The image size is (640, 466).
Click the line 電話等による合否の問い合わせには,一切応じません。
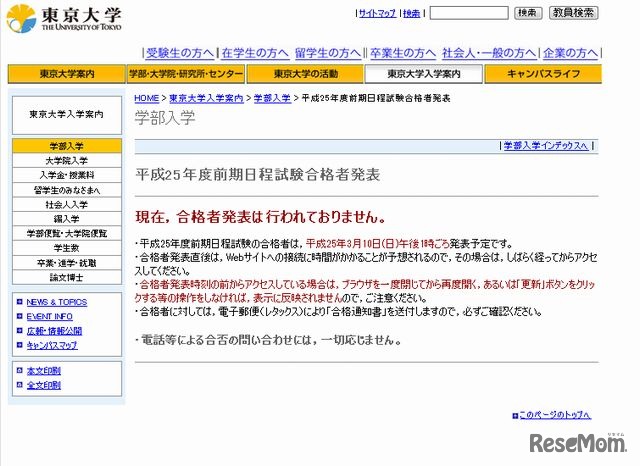click(269, 340)
